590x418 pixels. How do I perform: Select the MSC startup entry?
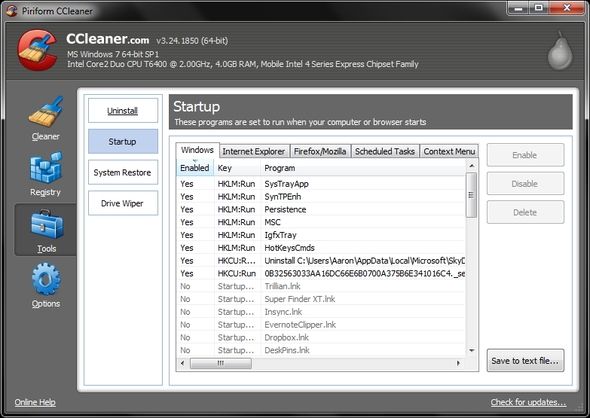pyautogui.click(x=321, y=222)
